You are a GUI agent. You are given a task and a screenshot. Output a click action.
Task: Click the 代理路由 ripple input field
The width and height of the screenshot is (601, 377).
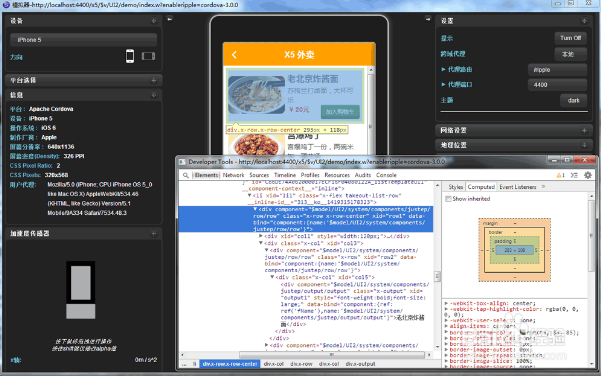557,70
